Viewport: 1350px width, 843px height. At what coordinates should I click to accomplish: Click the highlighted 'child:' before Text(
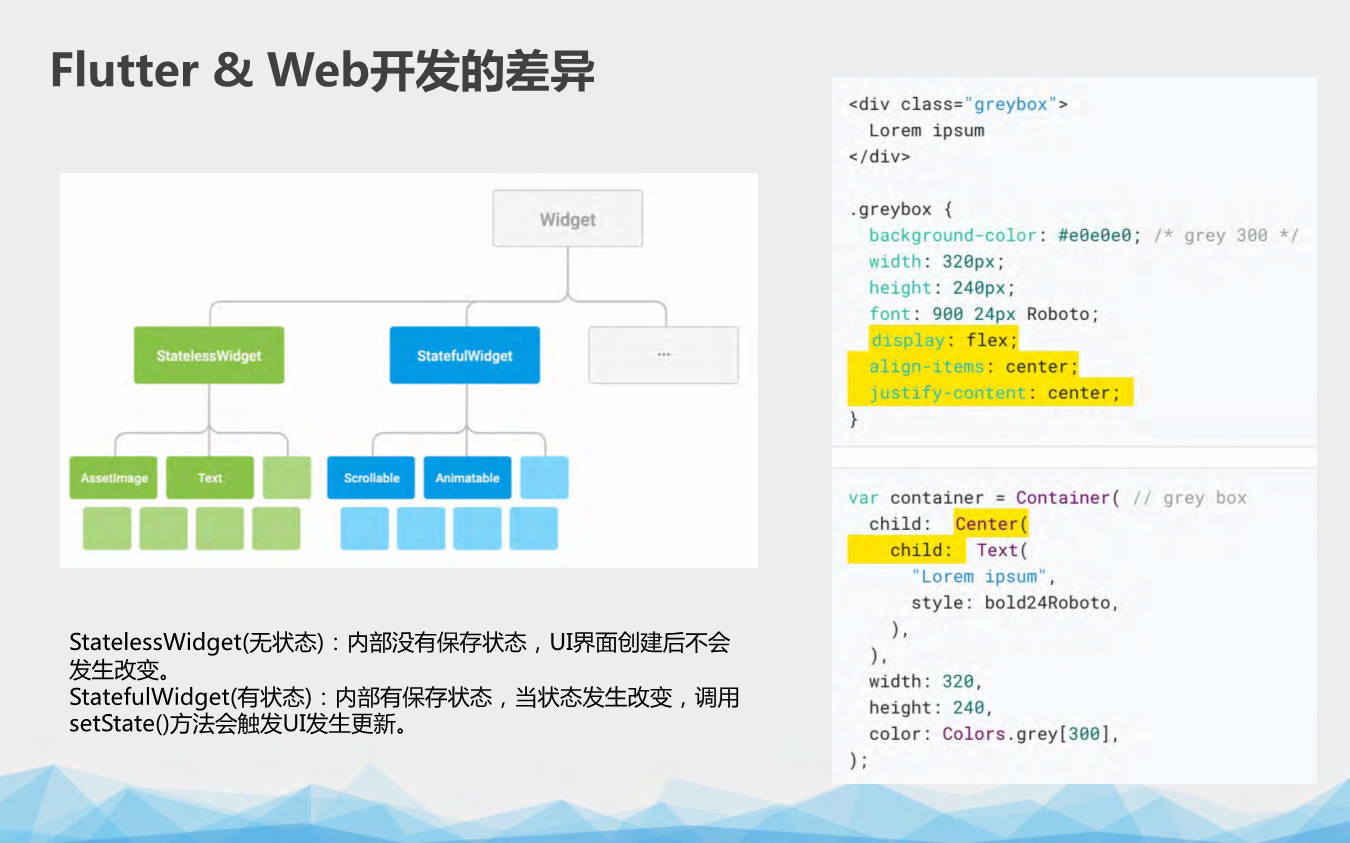921,550
